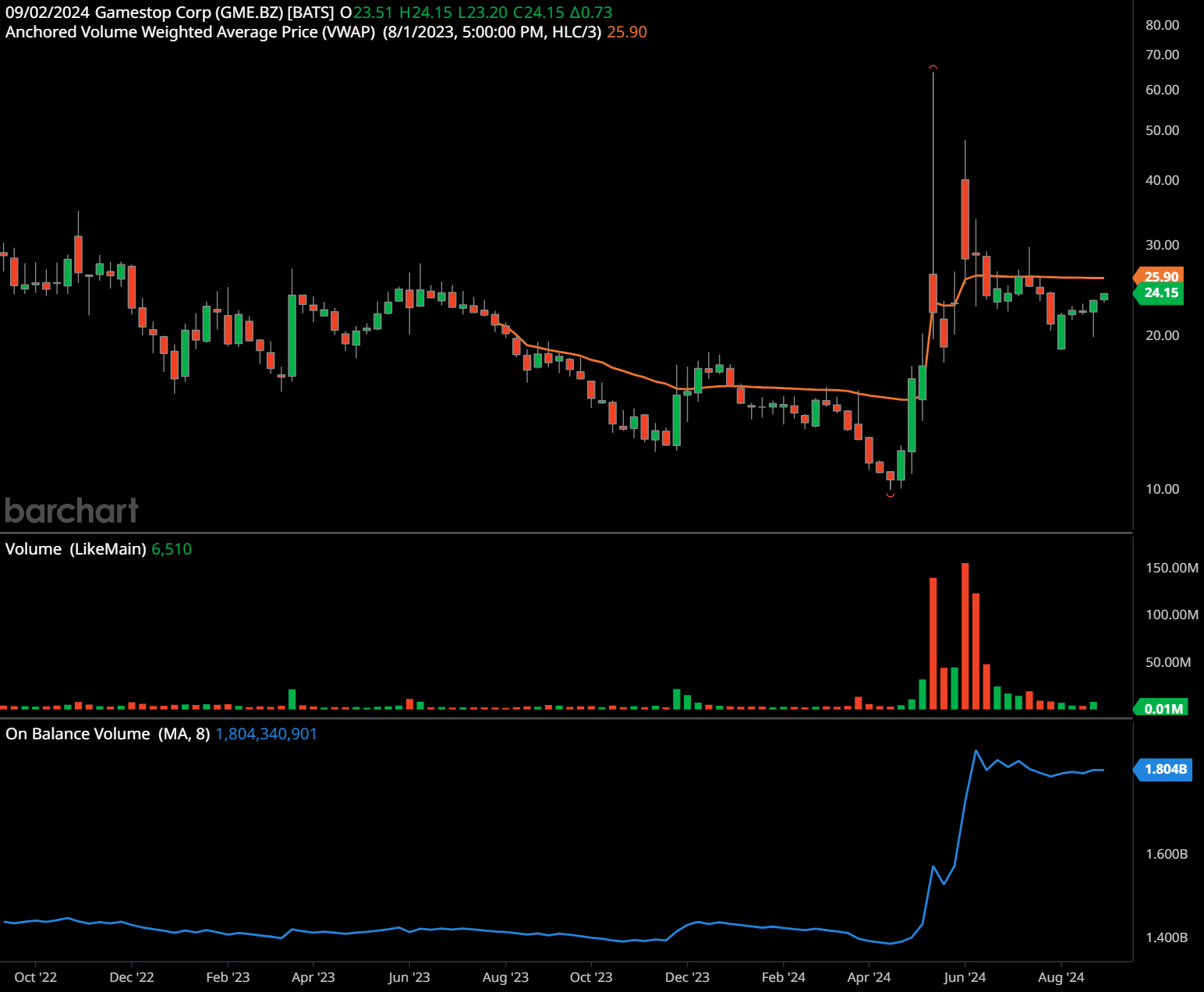This screenshot has width=1204, height=992.
Task: Click the 50.00M volume axis label
Action: [x=1168, y=662]
